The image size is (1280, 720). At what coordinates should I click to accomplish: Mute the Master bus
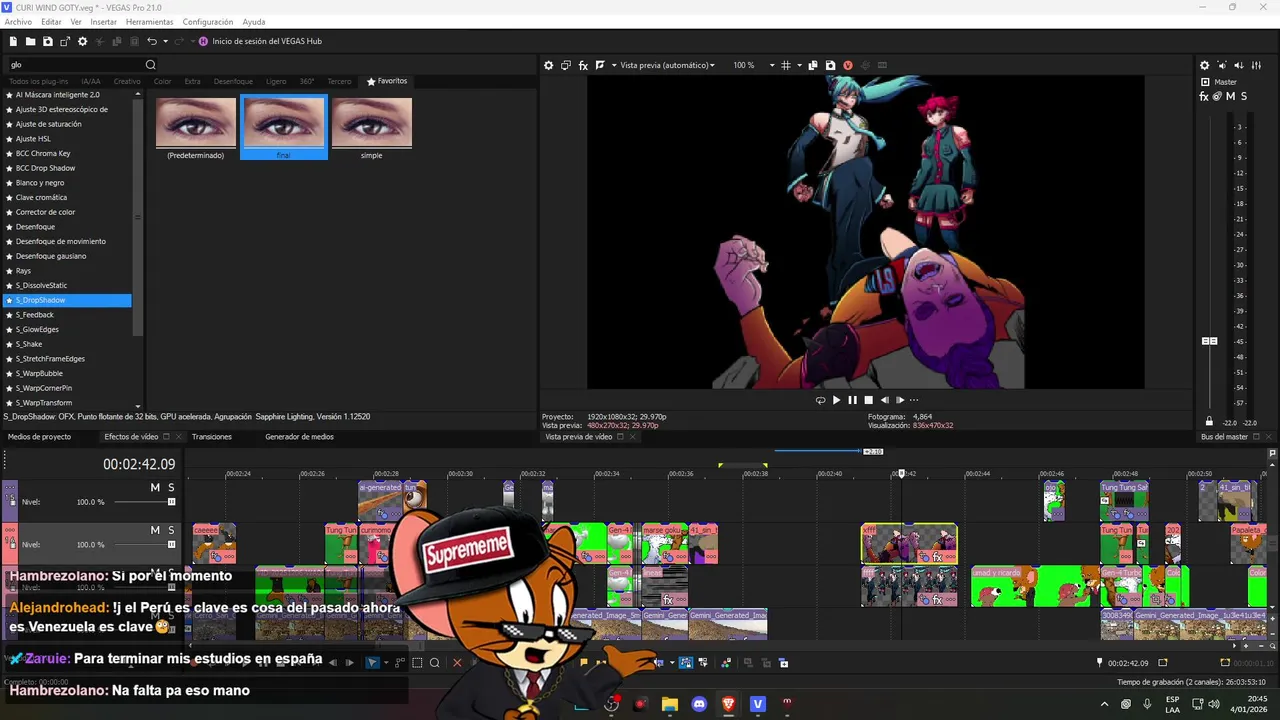click(x=1230, y=96)
